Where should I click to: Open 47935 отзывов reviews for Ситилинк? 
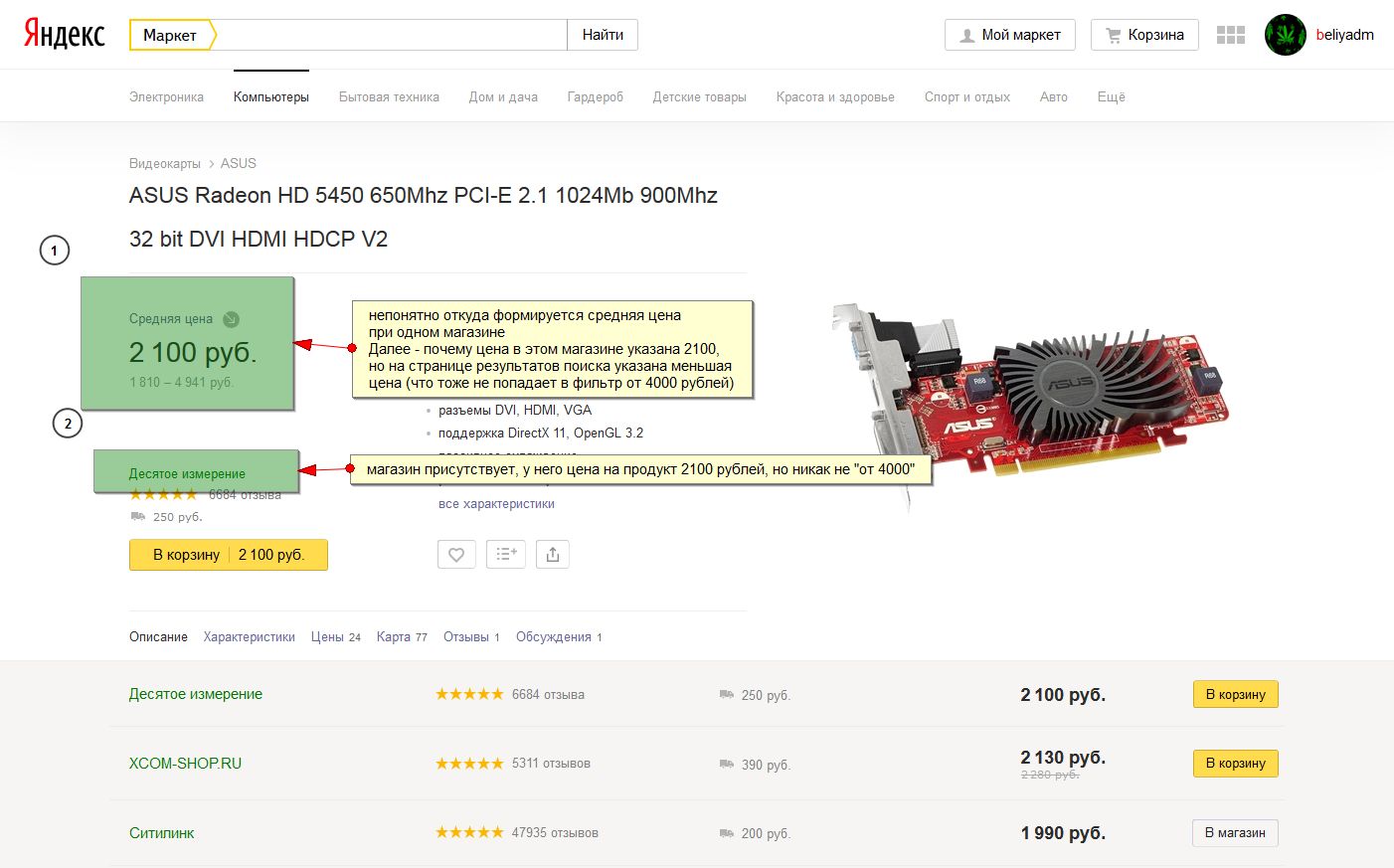point(555,832)
